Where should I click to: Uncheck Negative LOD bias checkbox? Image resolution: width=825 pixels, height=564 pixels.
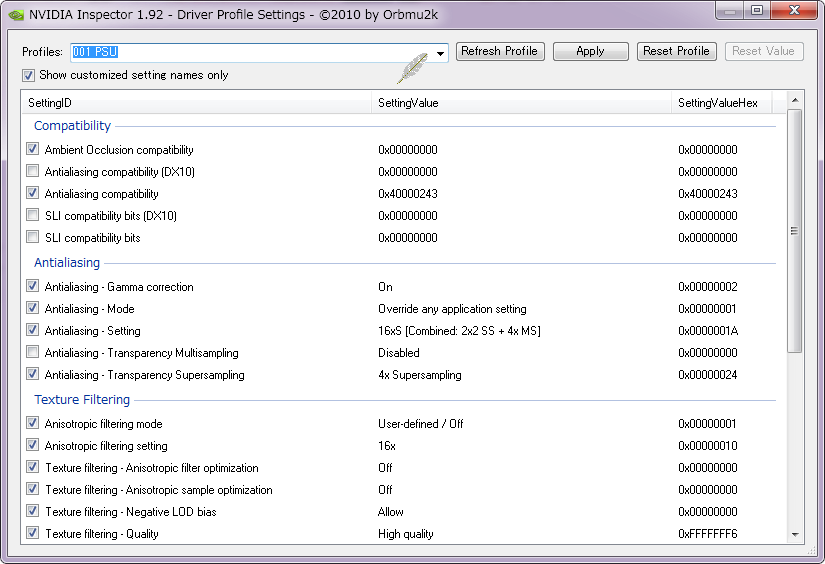(x=33, y=511)
